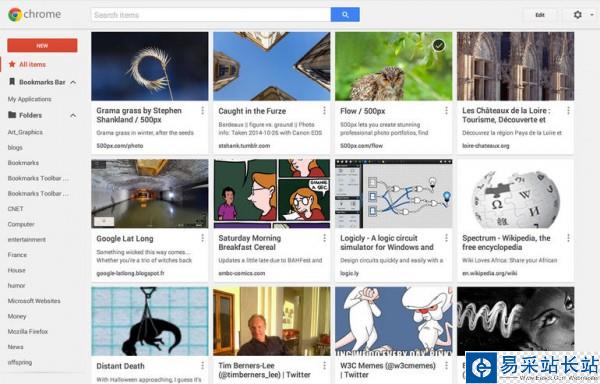Screen dimensions: 600x384
Task: Open Grama grass feather thumbnail
Action: point(150,66)
